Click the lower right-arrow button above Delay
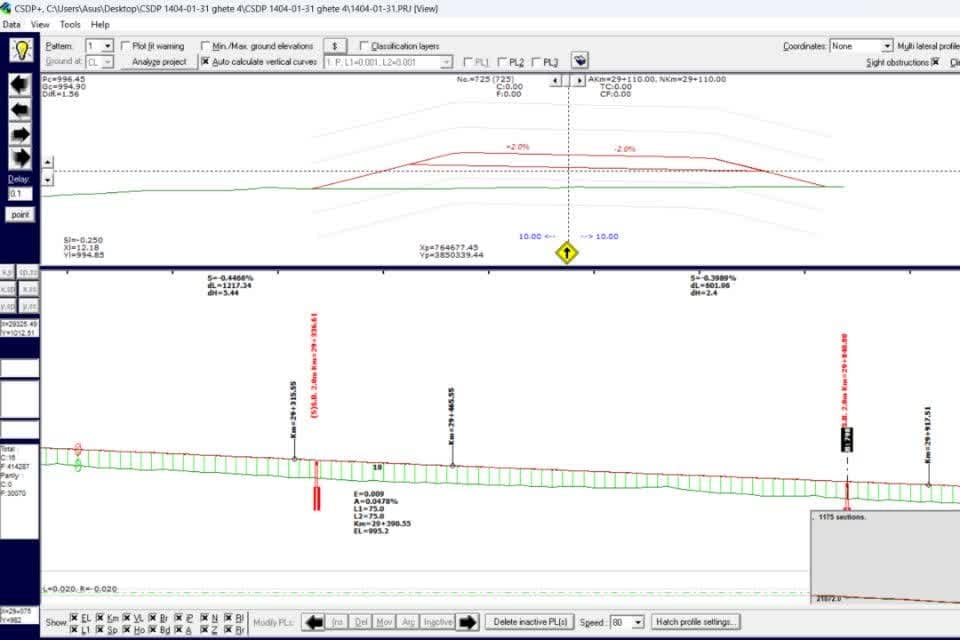This screenshot has height=640, width=960. [x=20, y=158]
